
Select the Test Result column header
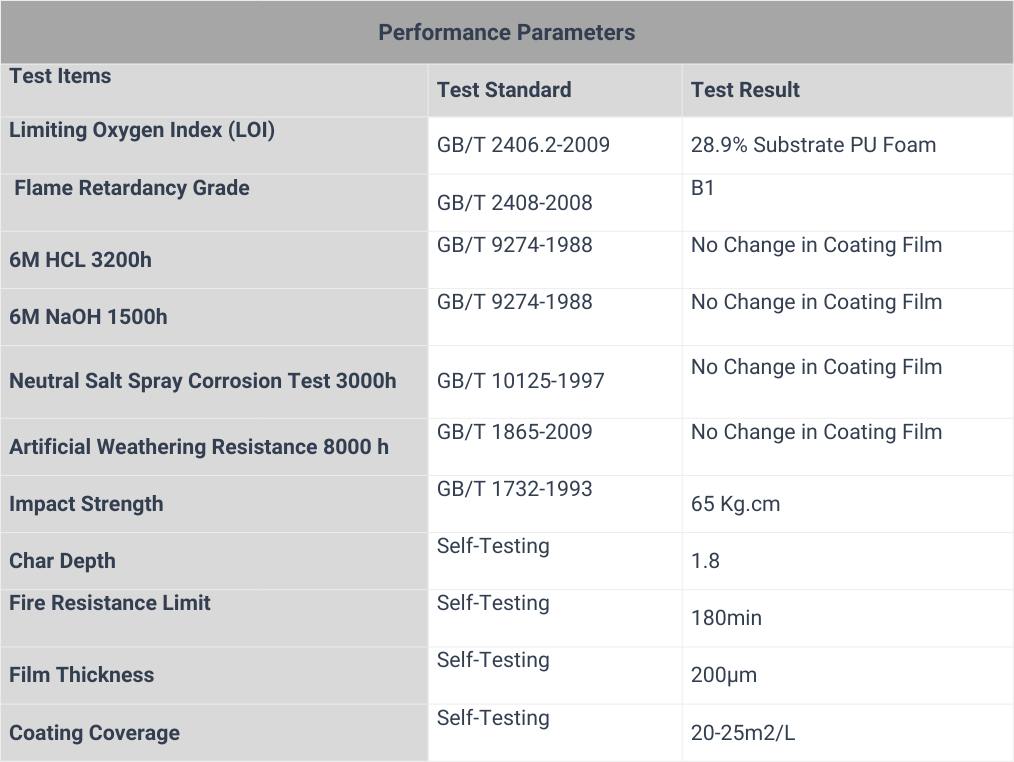(x=745, y=90)
